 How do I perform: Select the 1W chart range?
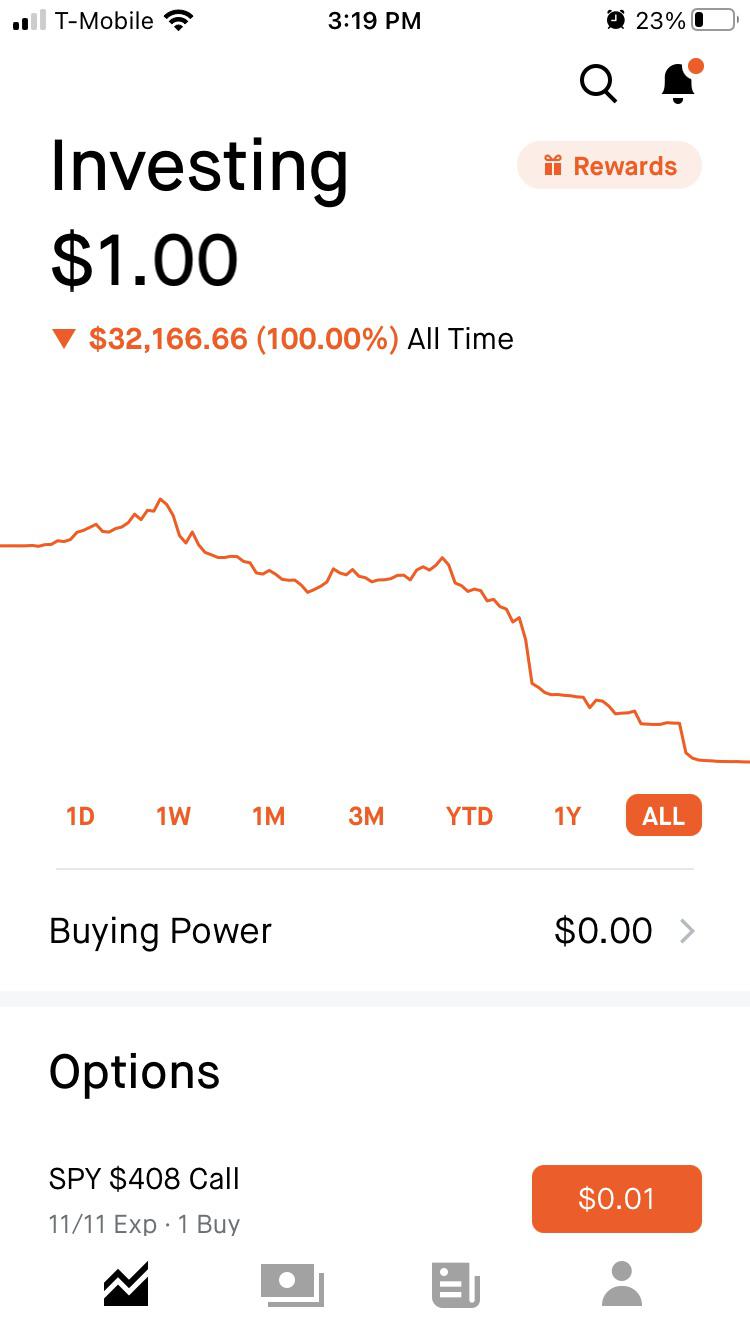173,816
